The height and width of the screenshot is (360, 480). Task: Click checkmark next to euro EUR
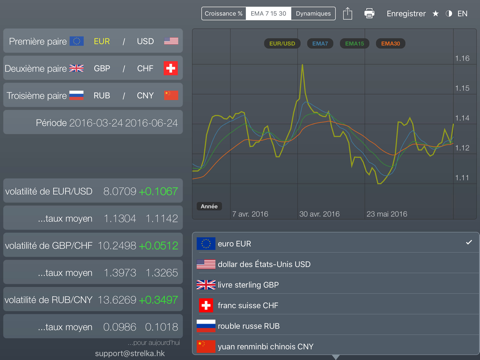(x=469, y=242)
